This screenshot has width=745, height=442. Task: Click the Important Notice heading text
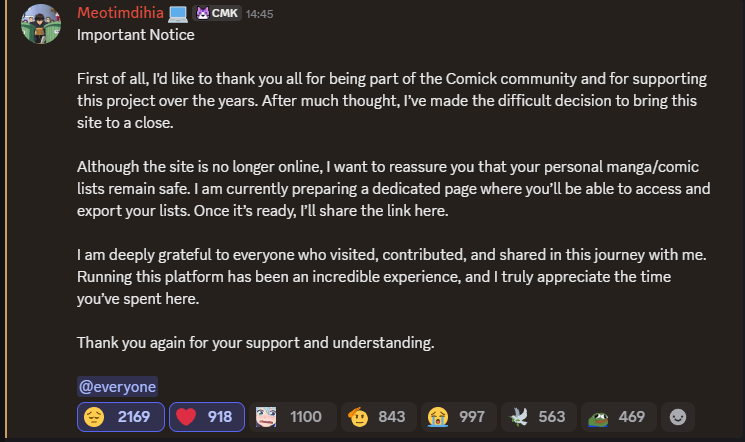point(136,35)
